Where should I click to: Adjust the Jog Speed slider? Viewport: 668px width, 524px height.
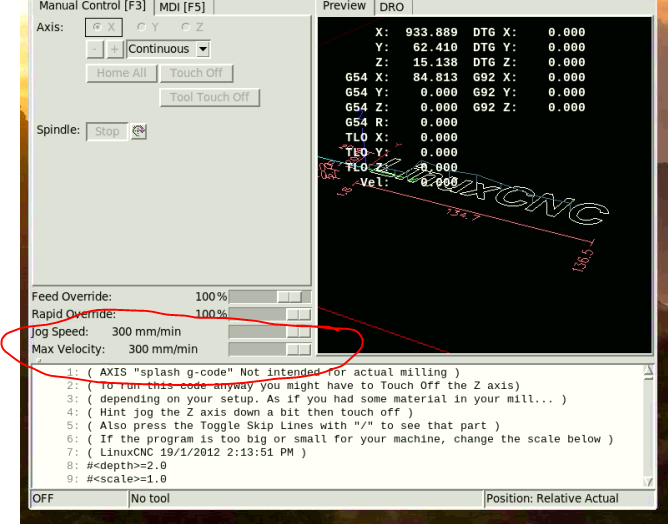pyautogui.click(x=270, y=332)
